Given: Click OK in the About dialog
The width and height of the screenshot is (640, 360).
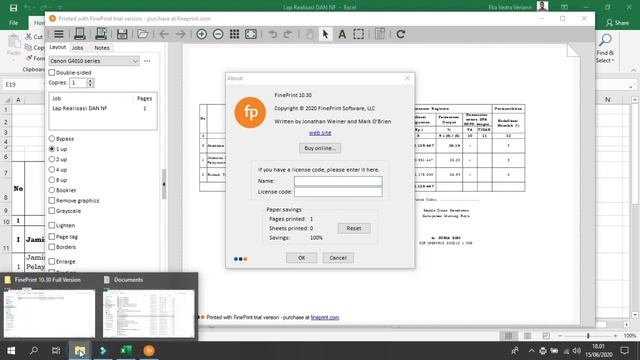Looking at the screenshot, I should coord(302,258).
